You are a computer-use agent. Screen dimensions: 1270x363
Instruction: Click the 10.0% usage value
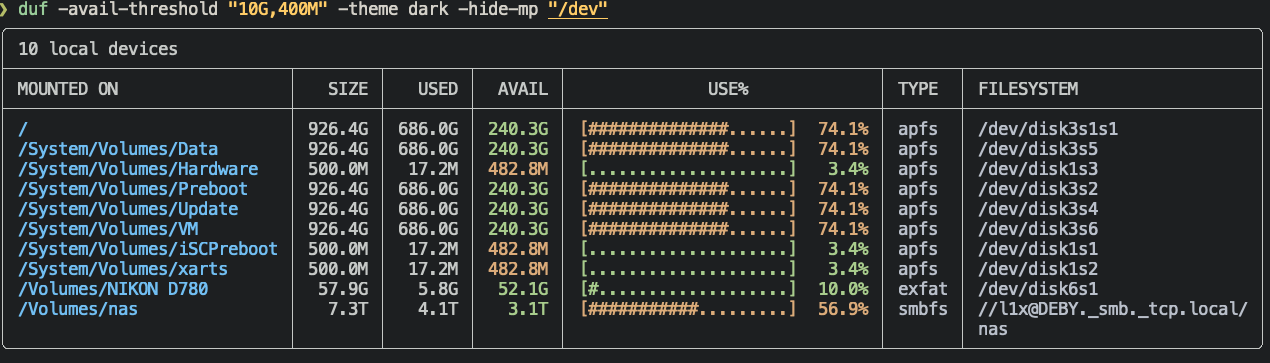pyautogui.click(x=843, y=289)
